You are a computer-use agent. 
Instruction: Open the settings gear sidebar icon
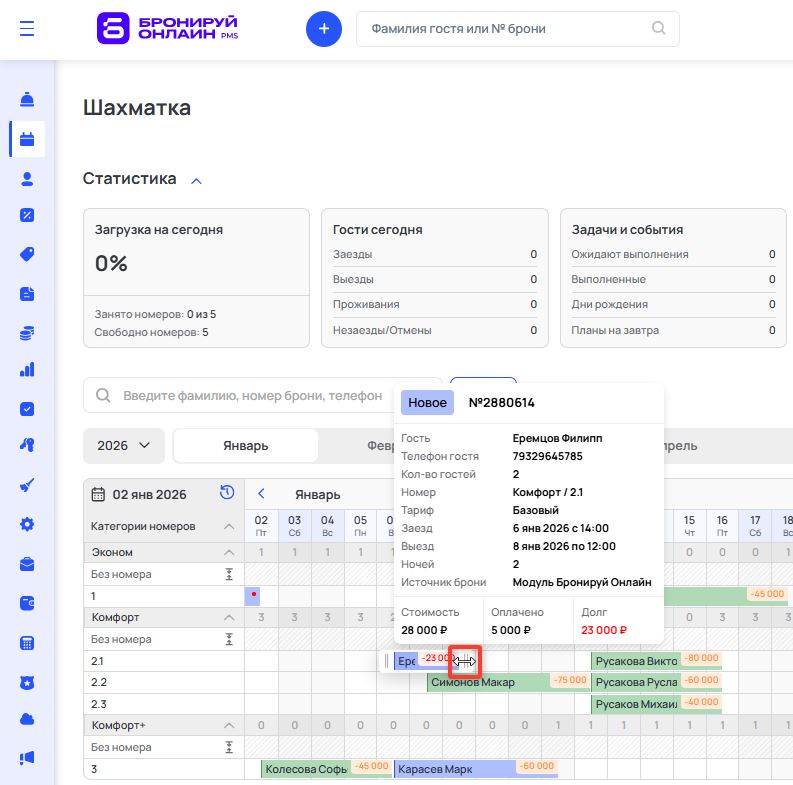coord(27,524)
